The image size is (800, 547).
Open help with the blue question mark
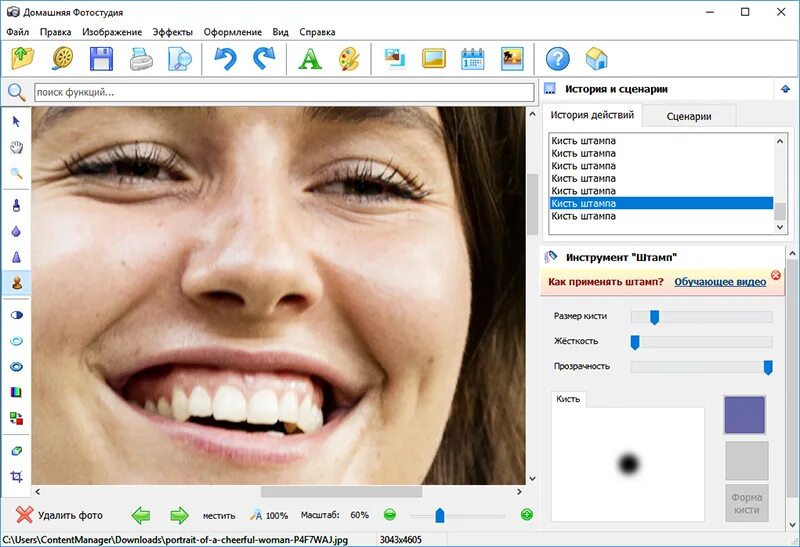click(558, 59)
